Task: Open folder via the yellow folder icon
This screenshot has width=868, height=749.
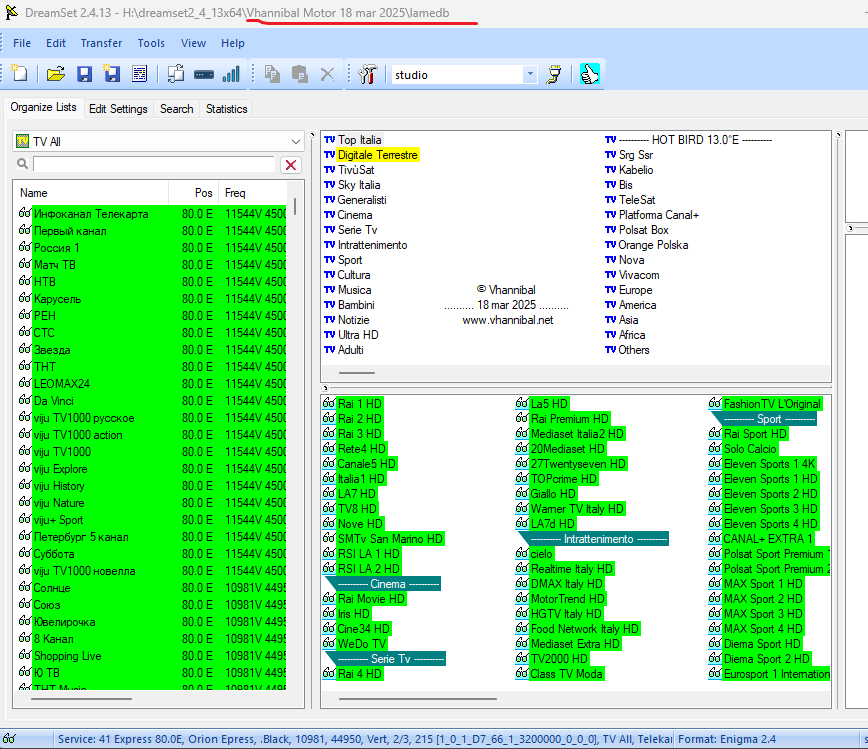Action: tap(55, 74)
